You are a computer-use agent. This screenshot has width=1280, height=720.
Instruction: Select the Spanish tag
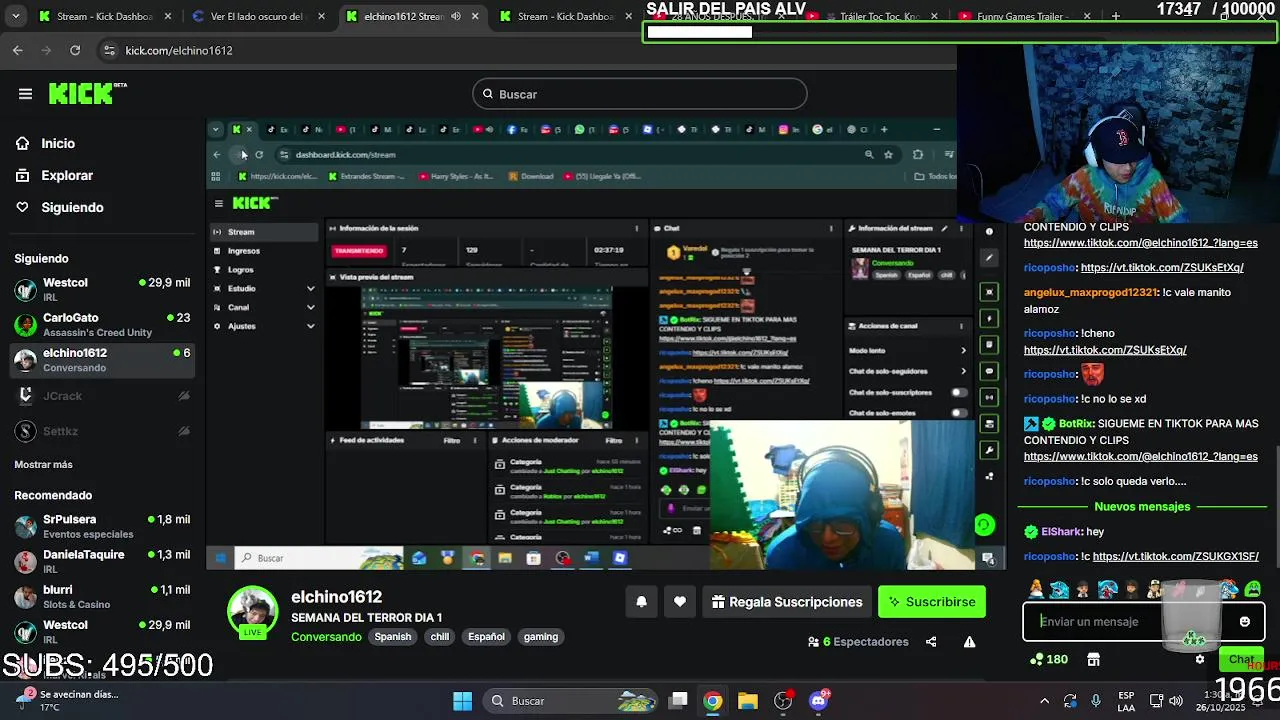pyautogui.click(x=393, y=637)
